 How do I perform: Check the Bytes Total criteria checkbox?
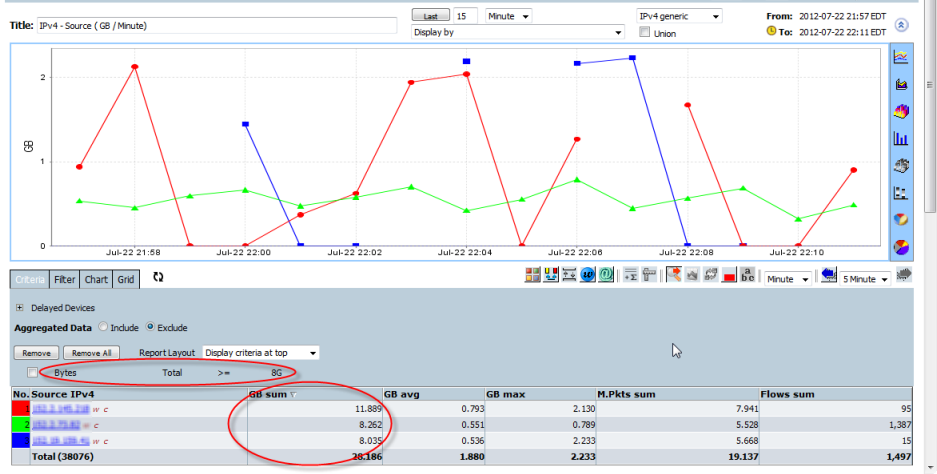point(32,372)
